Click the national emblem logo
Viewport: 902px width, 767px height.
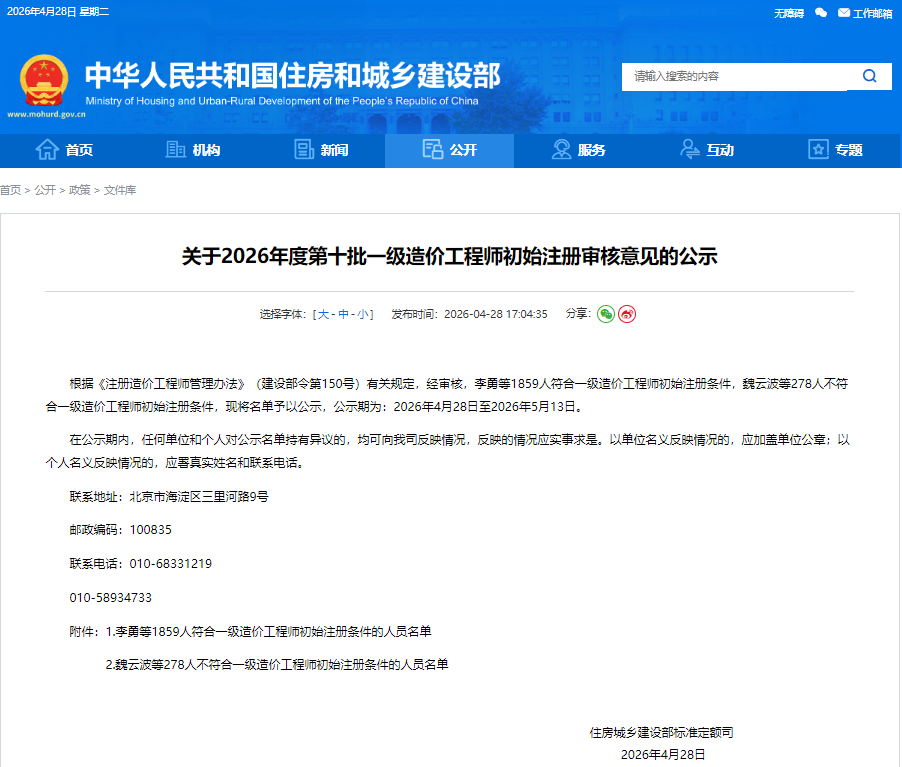[x=44, y=81]
